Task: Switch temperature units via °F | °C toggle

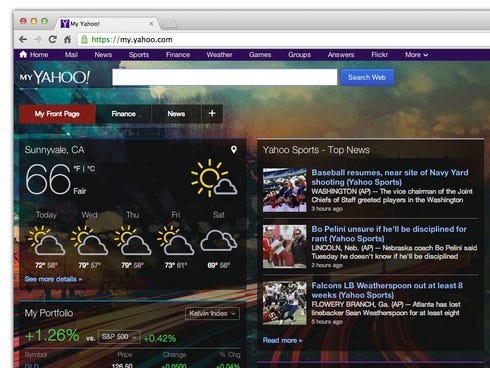Action: click(84, 169)
